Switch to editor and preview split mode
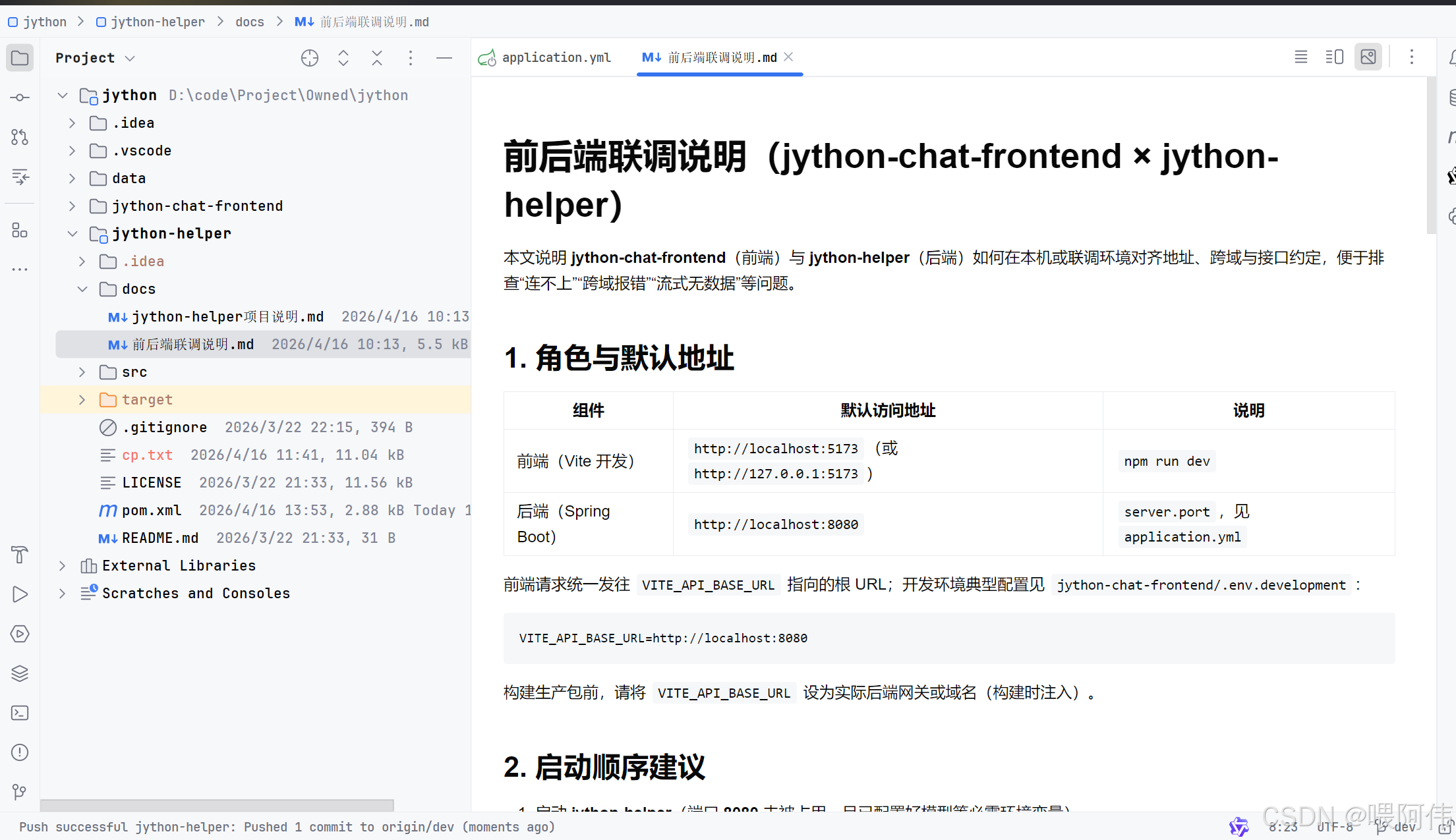Image resolution: width=1456 pixels, height=840 pixels. point(1334,57)
